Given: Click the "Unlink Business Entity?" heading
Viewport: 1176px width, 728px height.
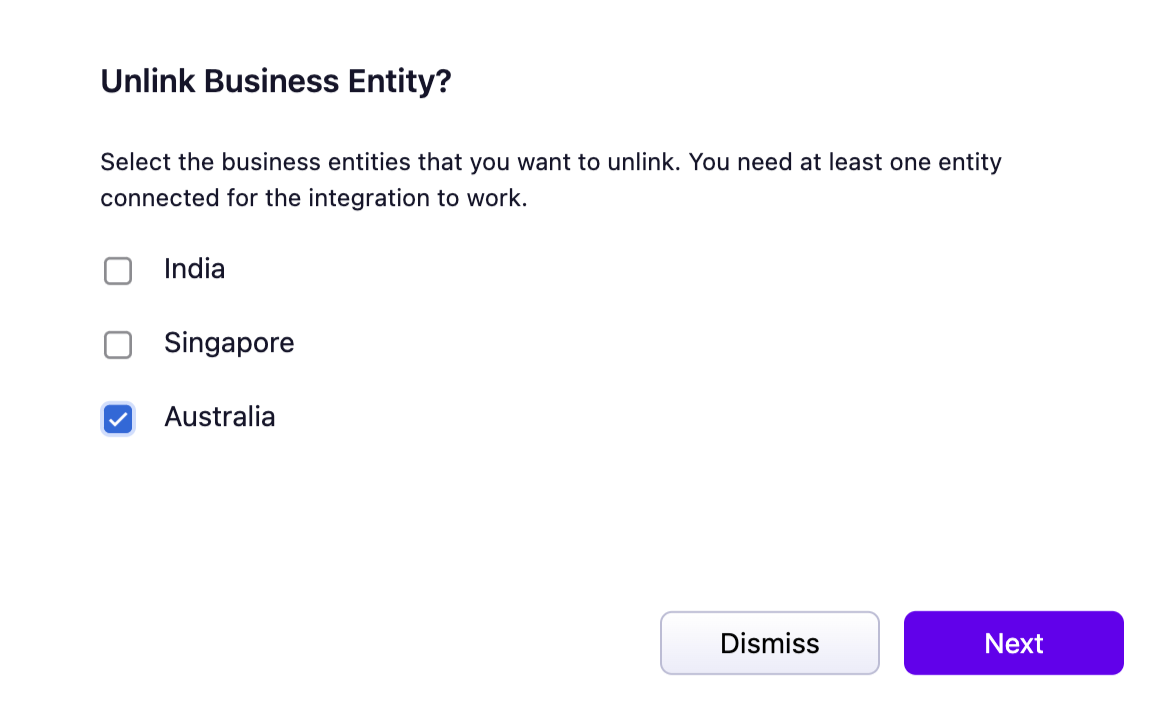Looking at the screenshot, I should tap(276, 82).
